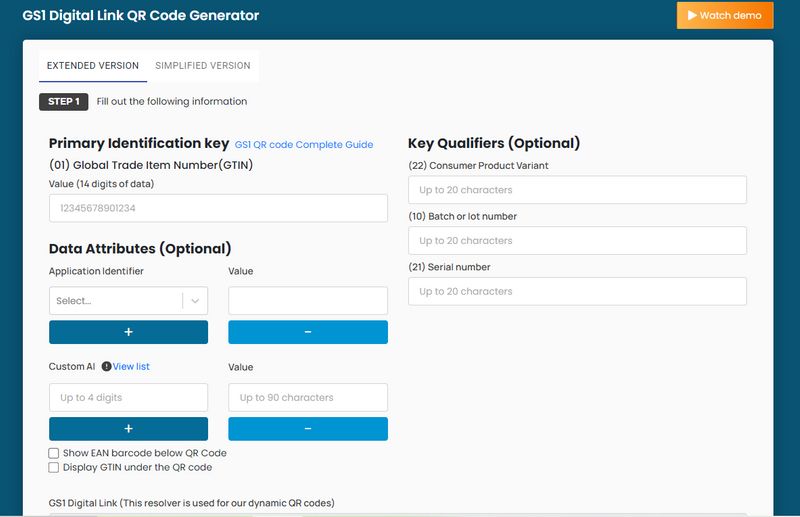The image size is (800, 517).
Task: Add a Custom AI row with plus button
Action: click(128, 429)
